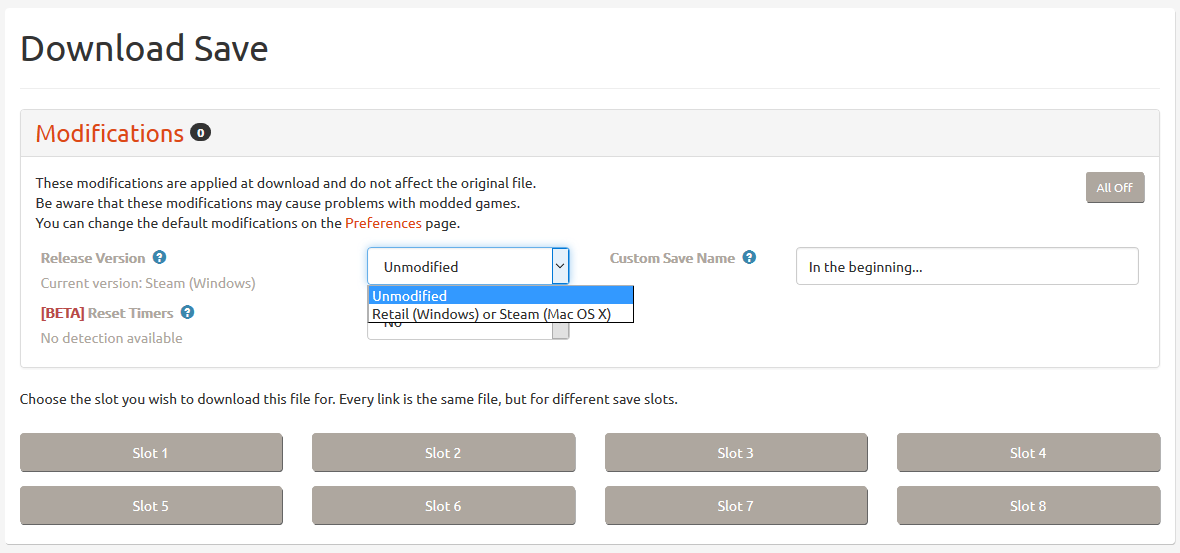Download save for Slot 8

tap(1028, 506)
